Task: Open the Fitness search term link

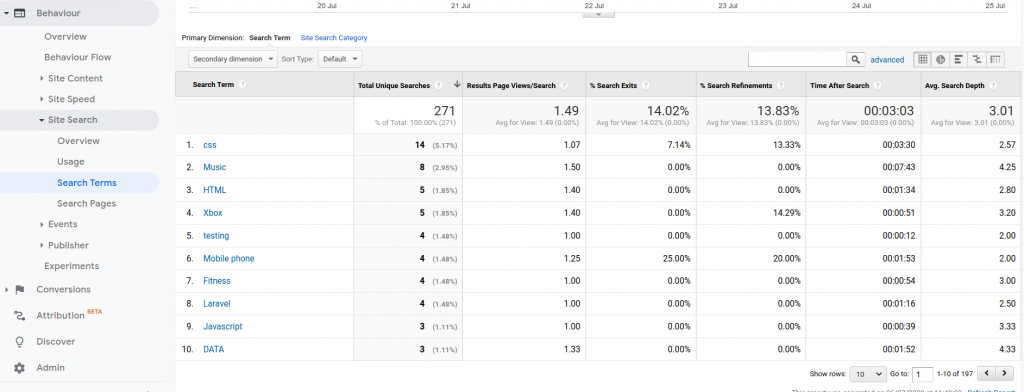Action: click(217, 281)
